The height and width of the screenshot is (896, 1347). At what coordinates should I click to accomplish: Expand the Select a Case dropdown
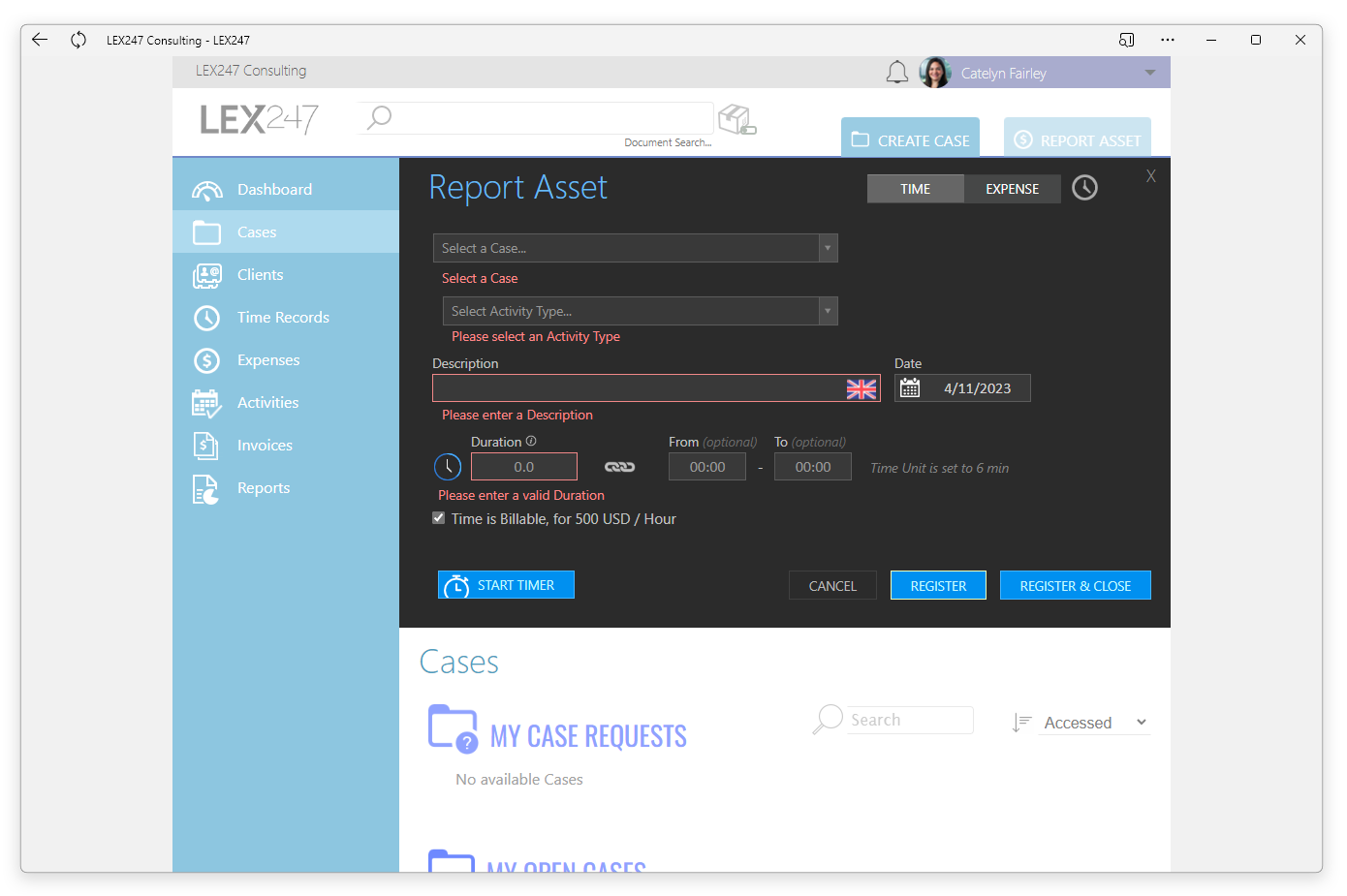click(828, 248)
